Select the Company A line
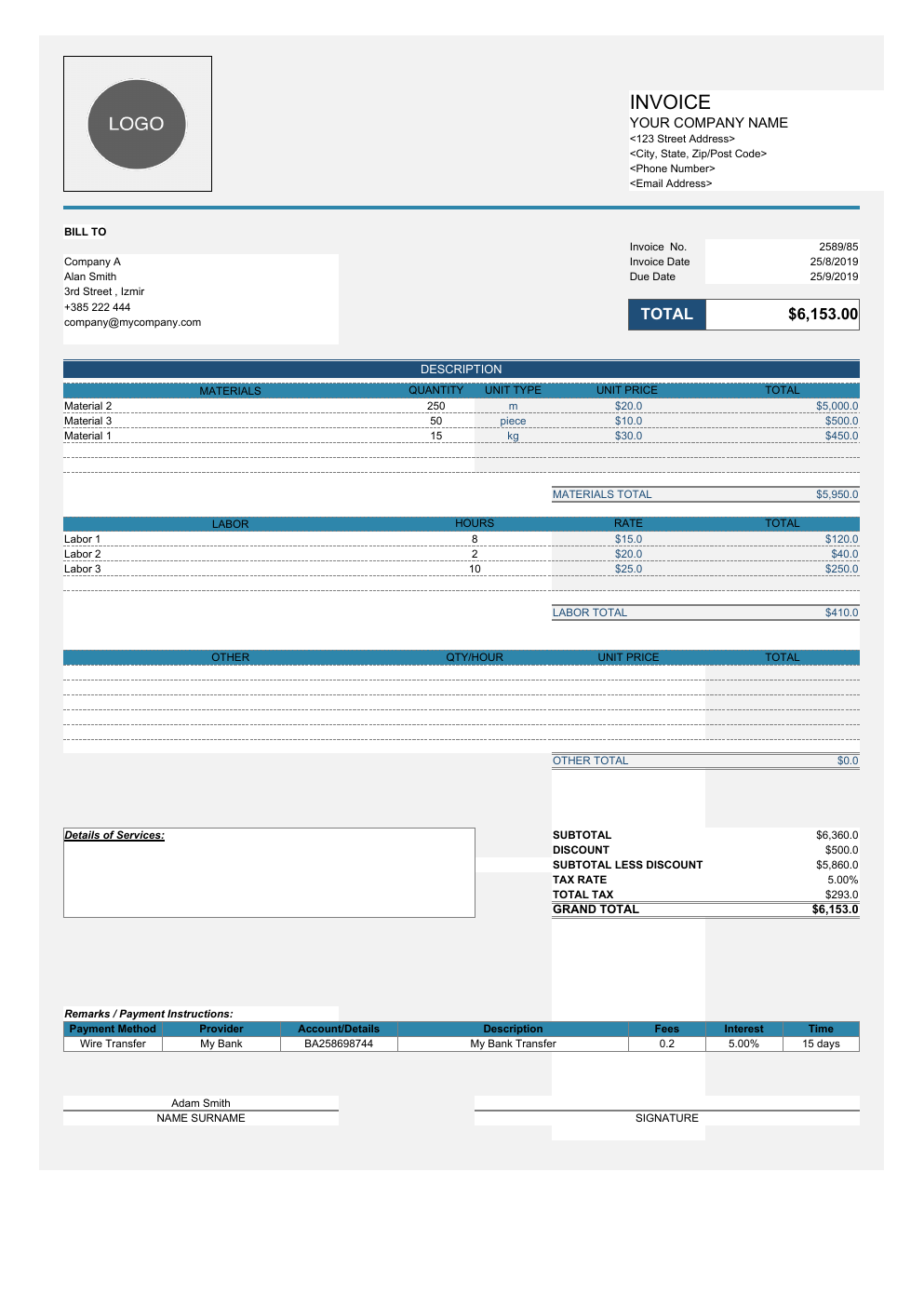This screenshot has height=1307, width=924. (92, 262)
